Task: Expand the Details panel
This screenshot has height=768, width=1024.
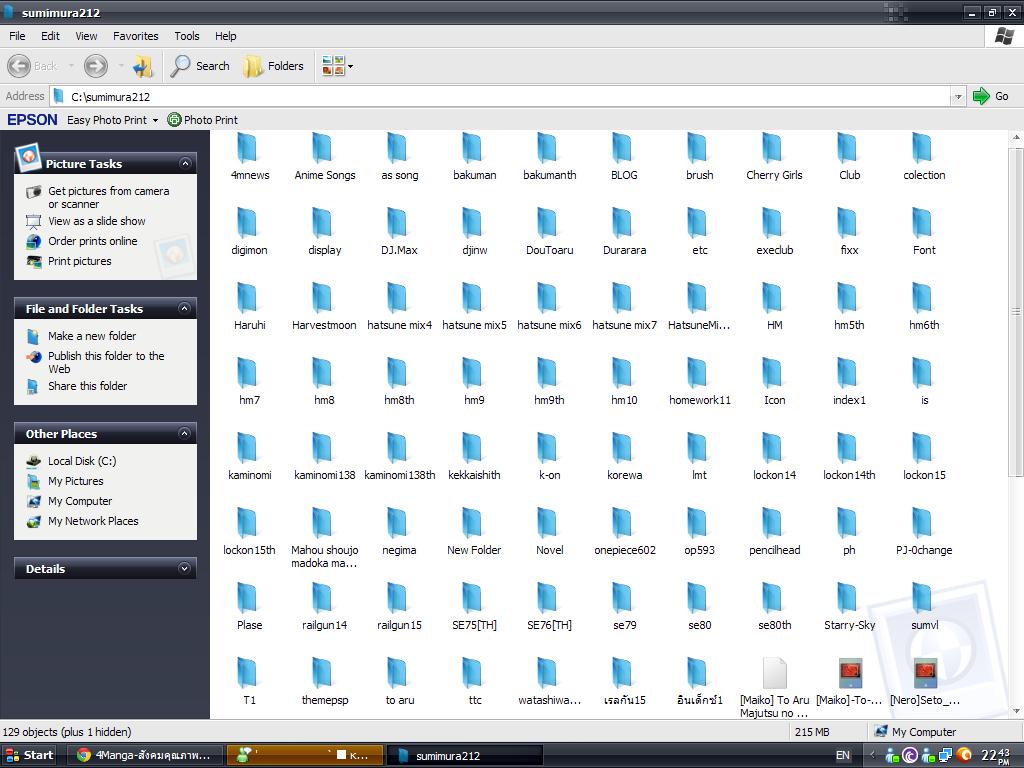Action: tap(185, 569)
